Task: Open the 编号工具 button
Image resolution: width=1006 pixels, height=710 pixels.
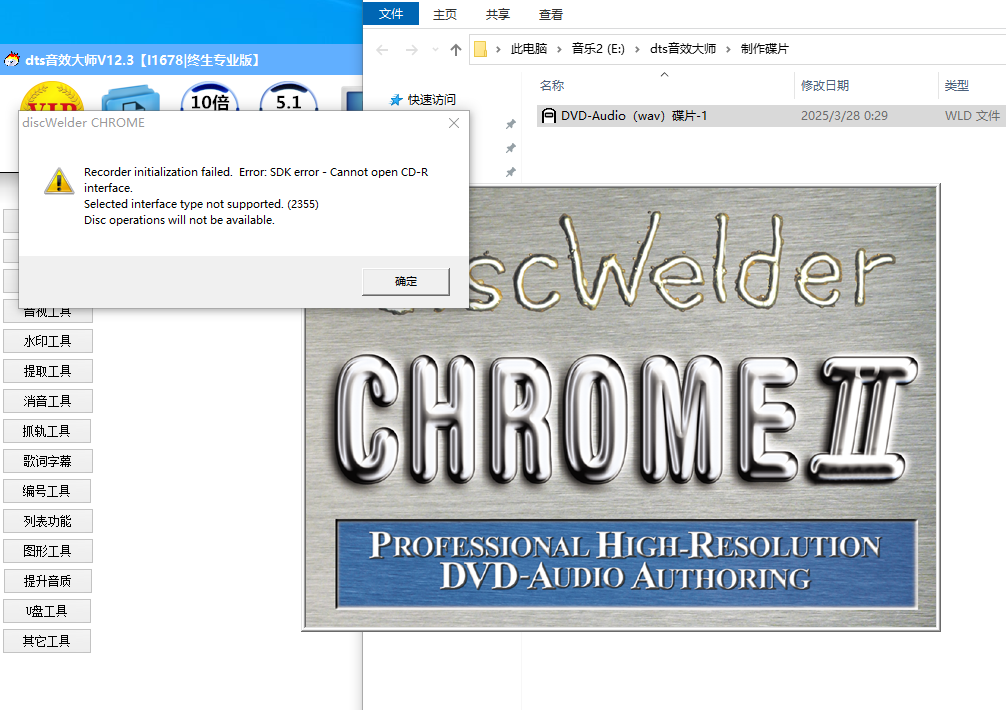Action: pos(47,491)
